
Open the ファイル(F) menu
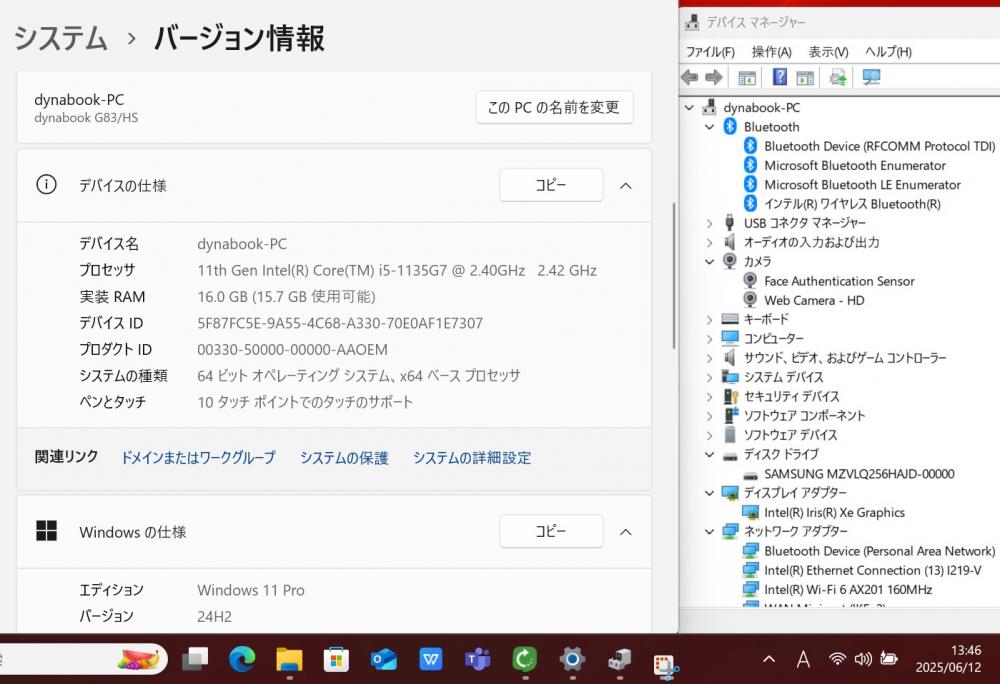point(710,52)
